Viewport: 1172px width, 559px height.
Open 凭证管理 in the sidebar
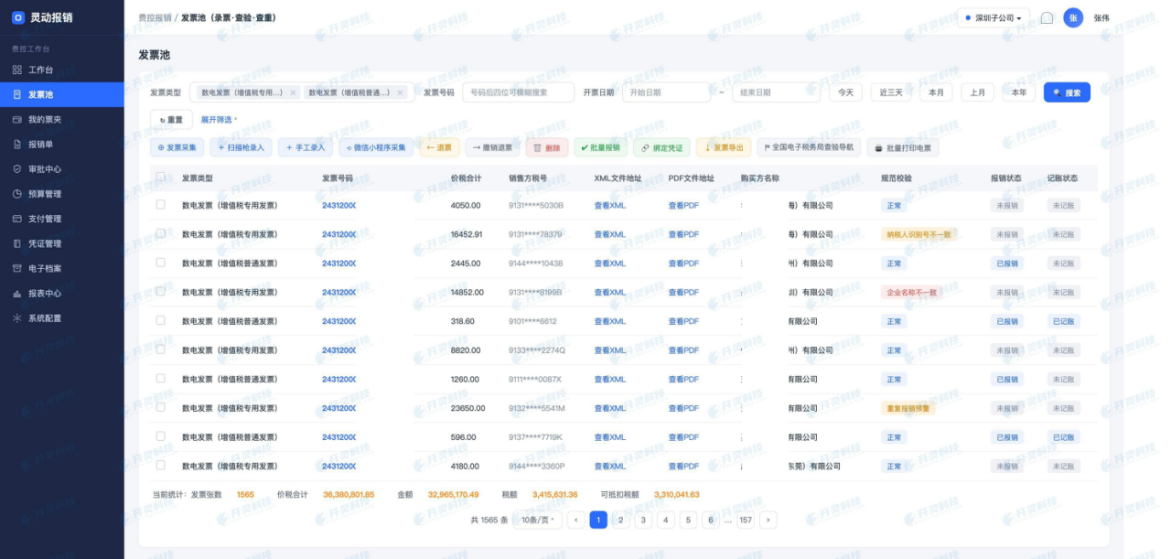point(62,244)
